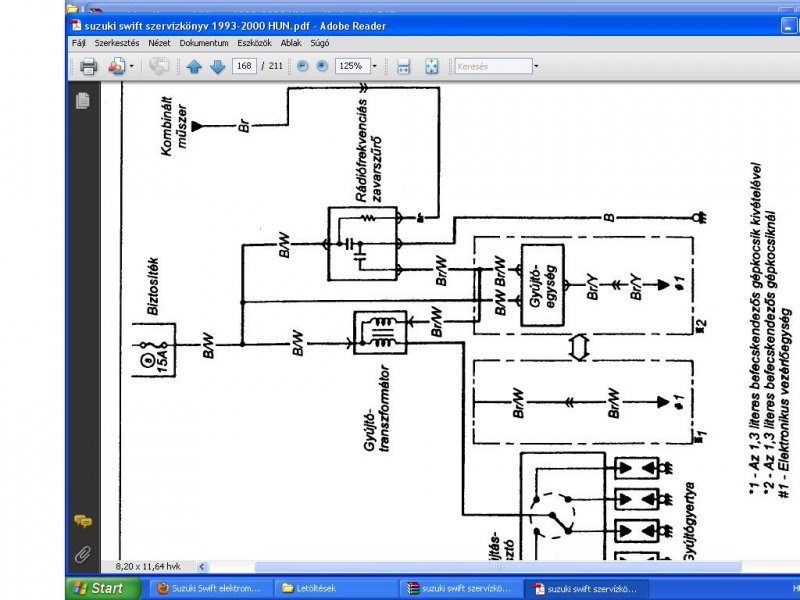Open the zoom level dropdown arrow
Image resolution: width=800 pixels, height=600 pixels.
(x=374, y=66)
